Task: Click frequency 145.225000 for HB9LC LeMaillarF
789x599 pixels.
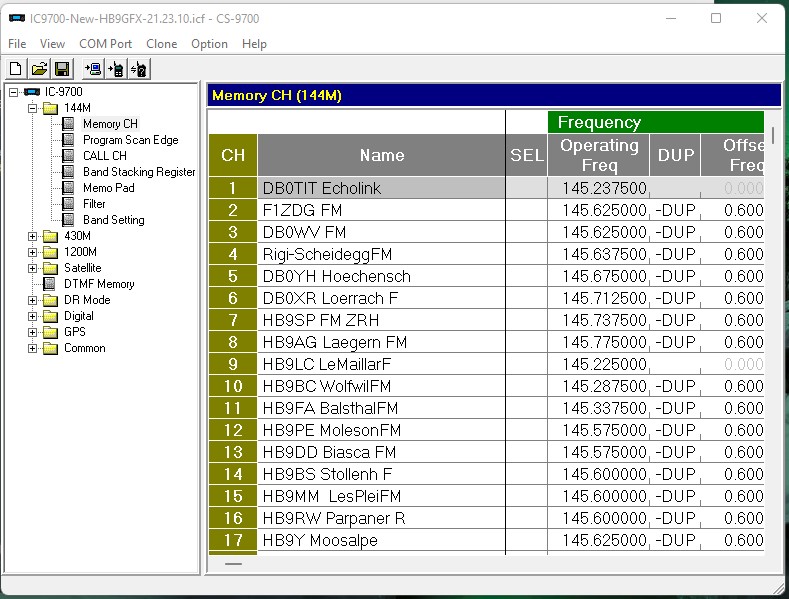Action: pyautogui.click(x=599, y=364)
